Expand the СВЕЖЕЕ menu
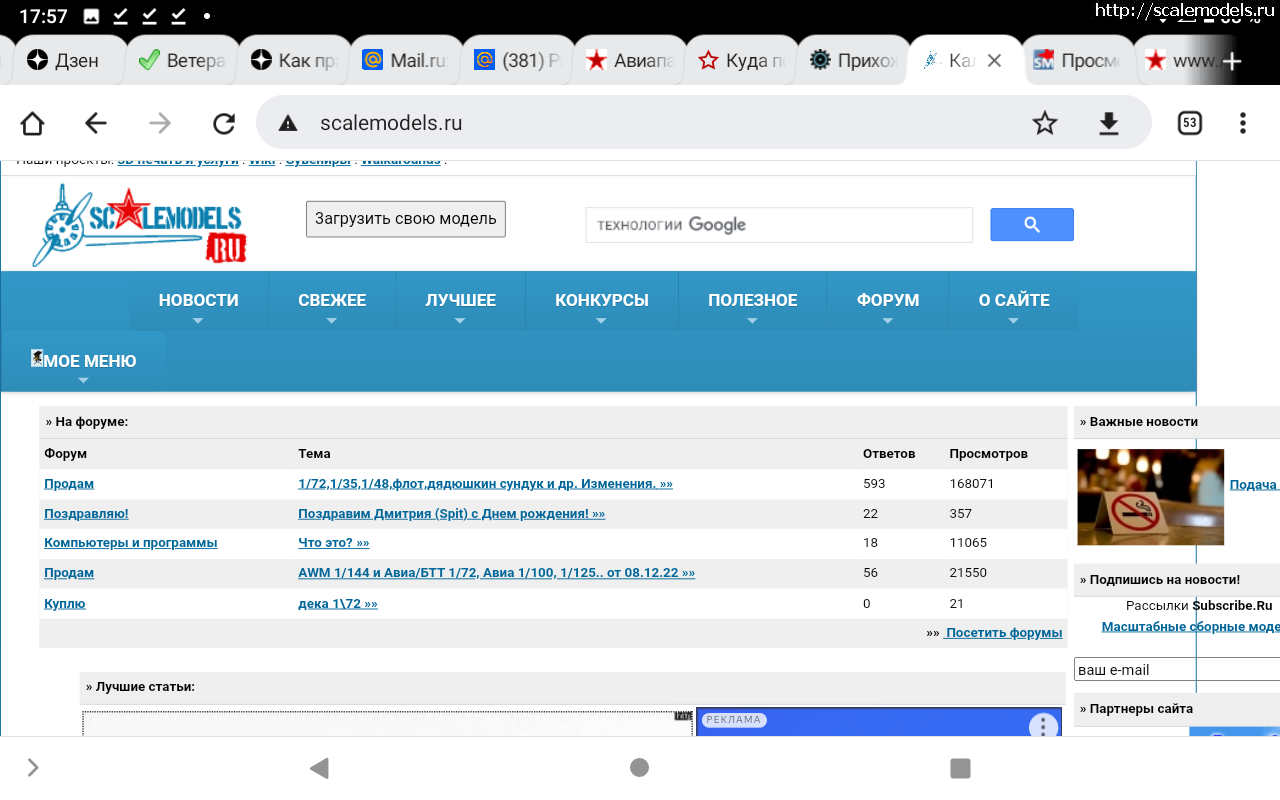 click(332, 301)
